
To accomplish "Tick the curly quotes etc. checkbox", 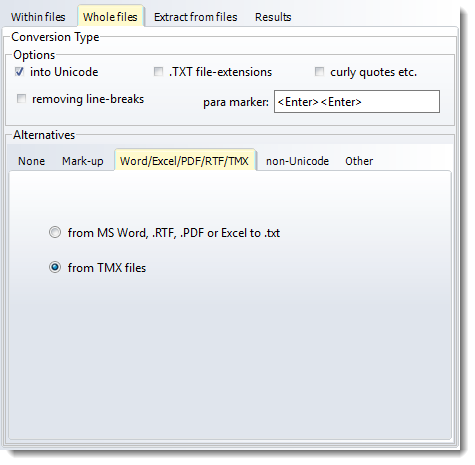I will tap(319, 72).
